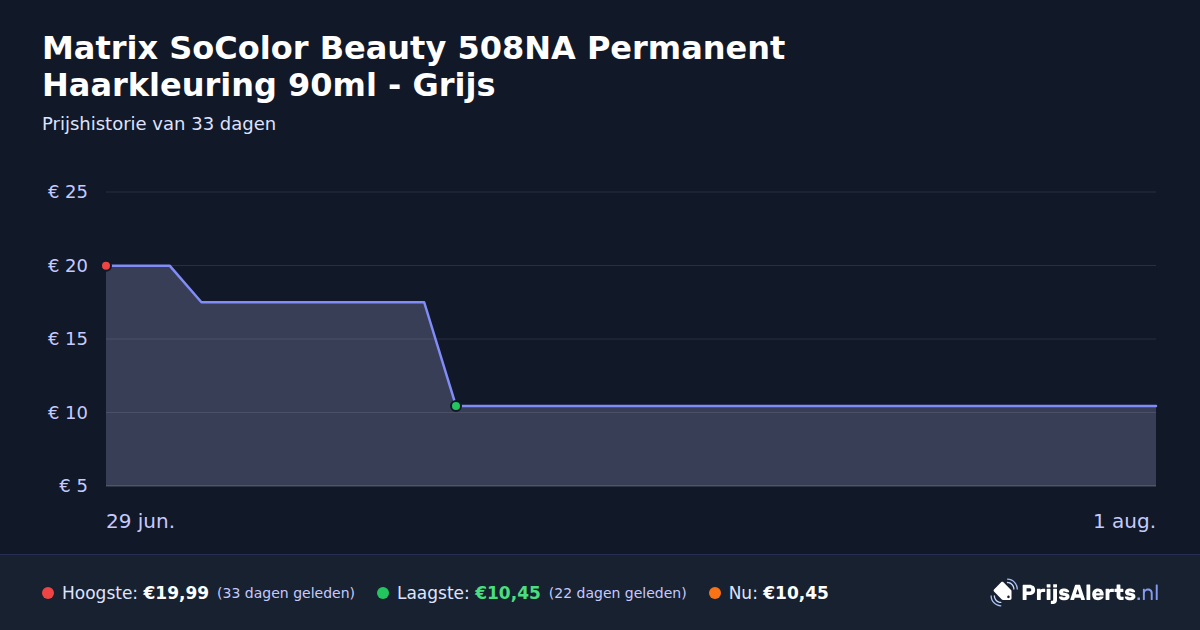Viewport: 1200px width, 630px height.
Task: Click the green Laagste legend dot
Action: click(x=383, y=593)
